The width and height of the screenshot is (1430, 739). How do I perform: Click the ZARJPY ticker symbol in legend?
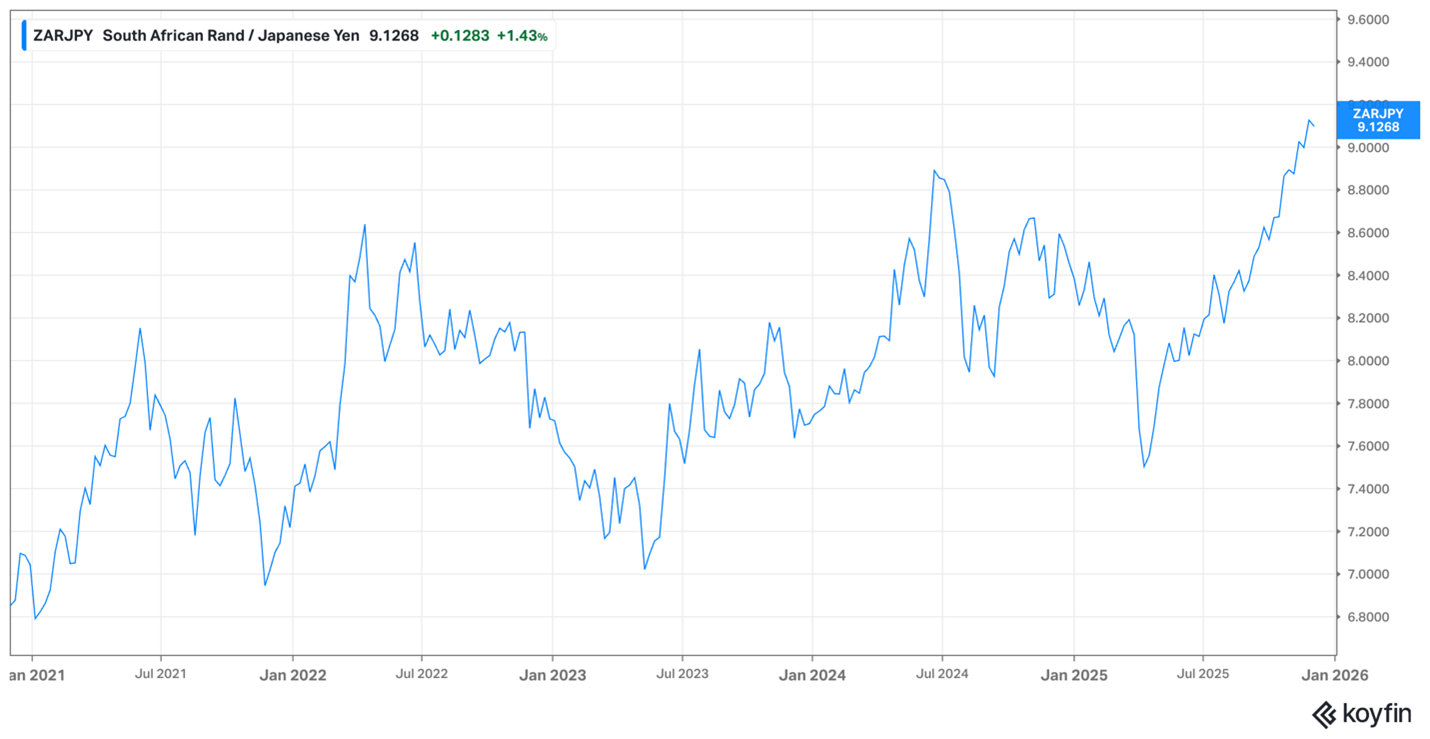pyautogui.click(x=63, y=35)
